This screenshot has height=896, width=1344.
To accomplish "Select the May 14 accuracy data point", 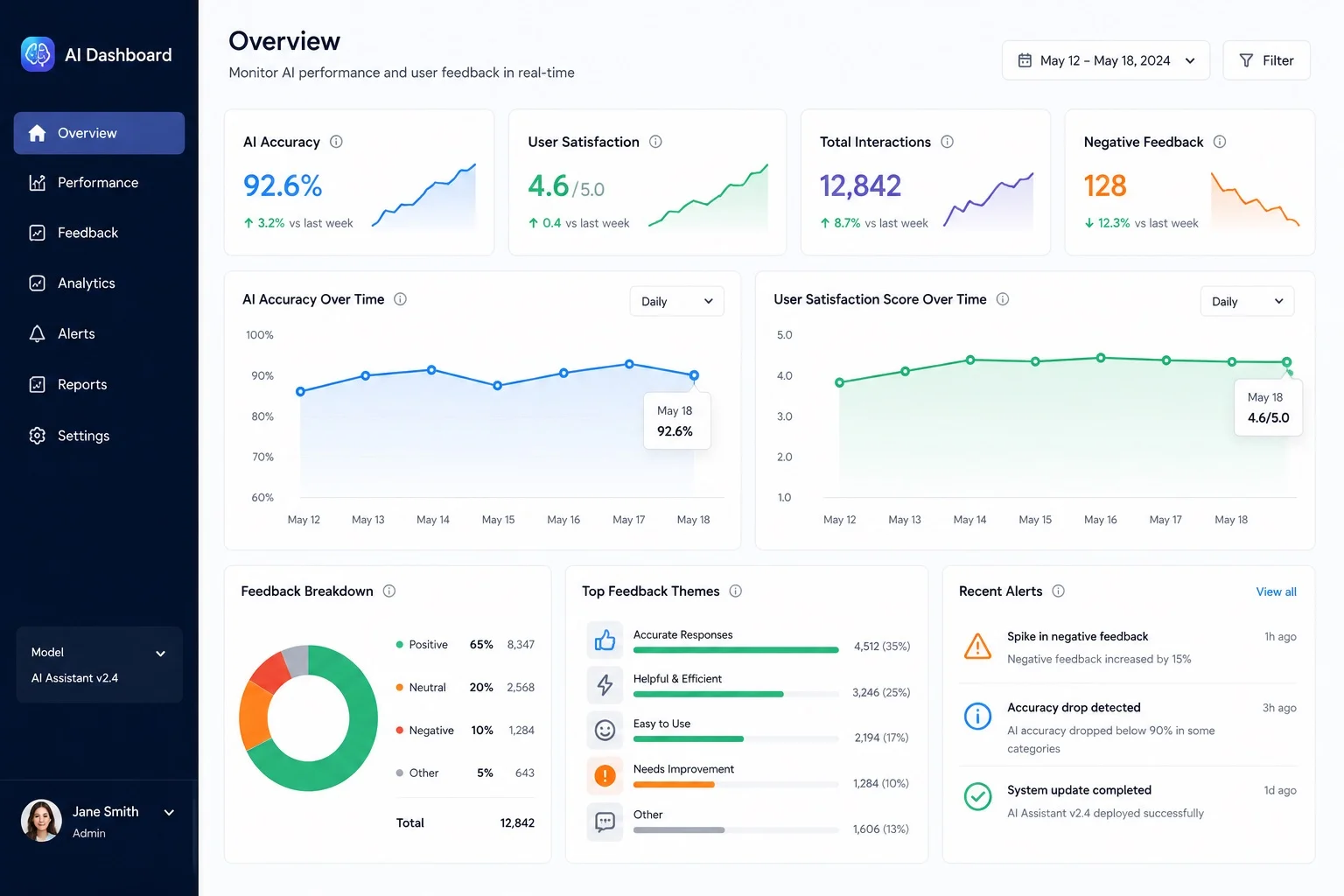I will pyautogui.click(x=431, y=370).
